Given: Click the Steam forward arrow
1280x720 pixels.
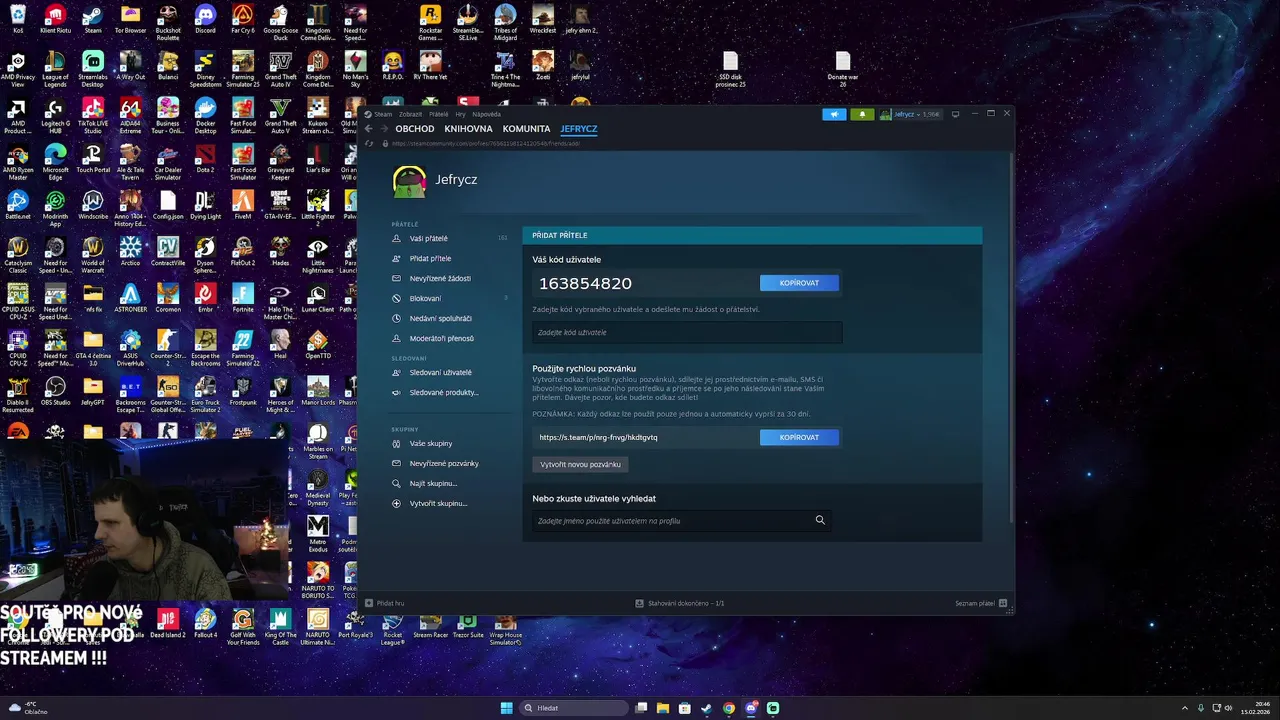Looking at the screenshot, I should pos(384,129).
